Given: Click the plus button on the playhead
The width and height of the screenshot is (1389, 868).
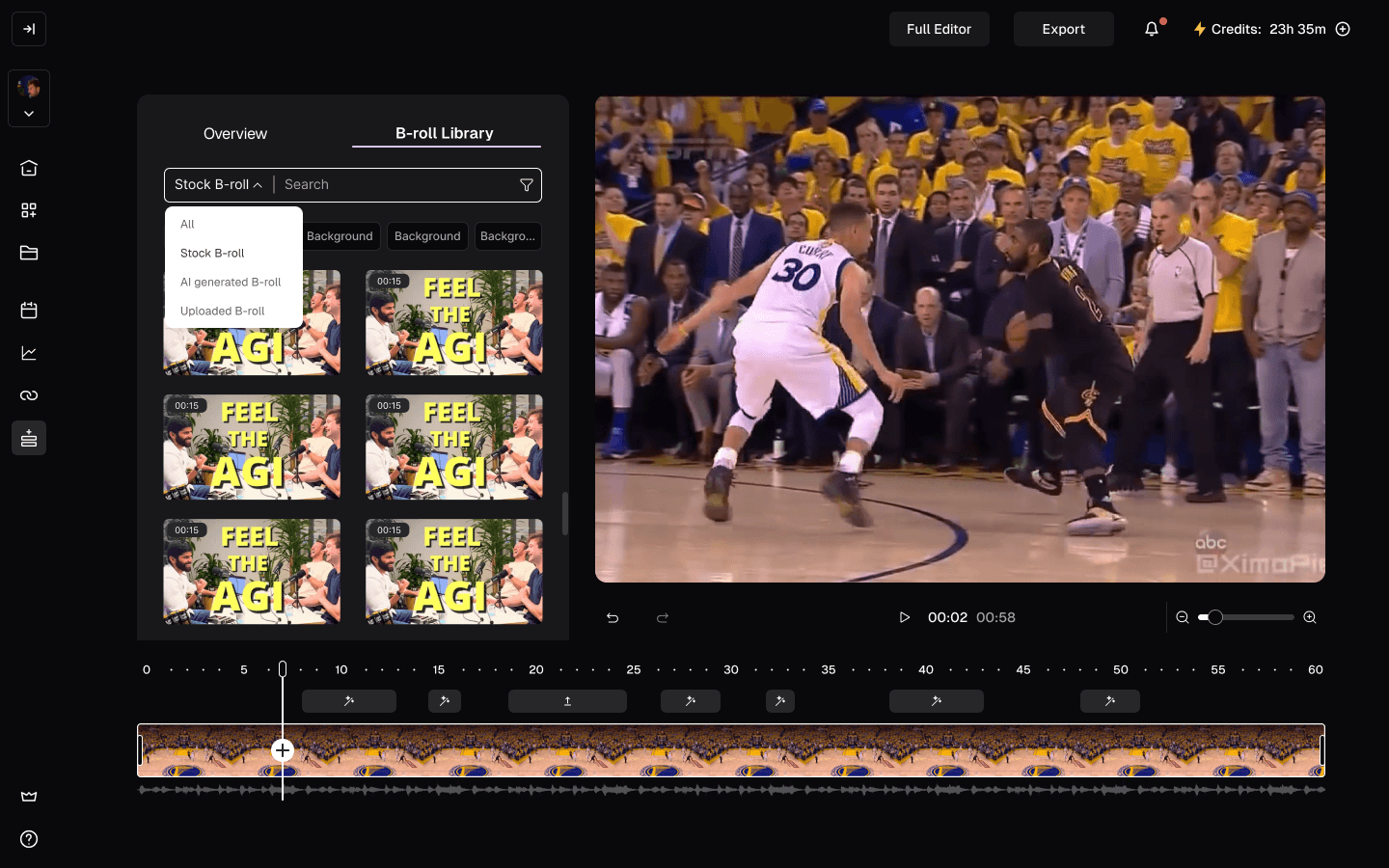Looking at the screenshot, I should click(x=283, y=750).
